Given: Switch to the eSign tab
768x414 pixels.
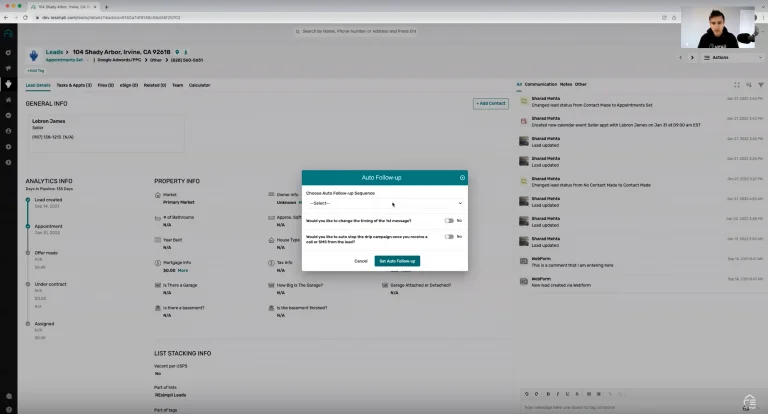Looking at the screenshot, I should [129, 85].
